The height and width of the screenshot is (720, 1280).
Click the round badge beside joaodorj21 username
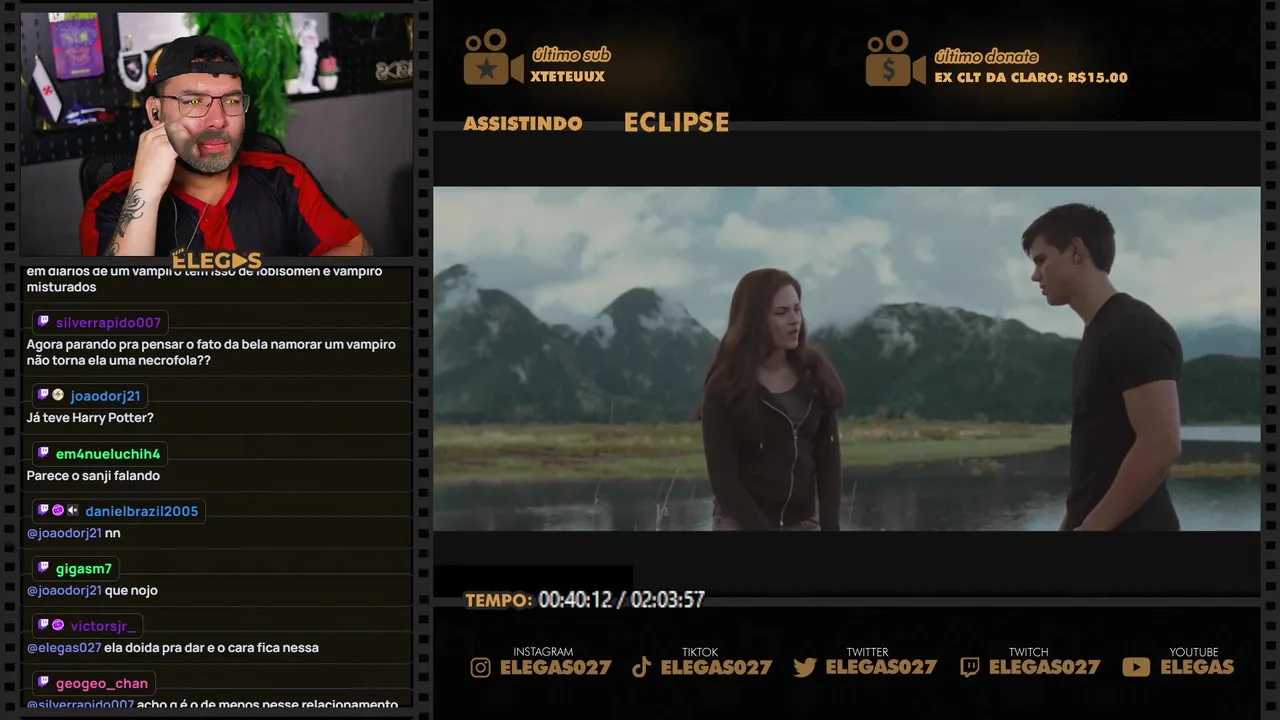coord(58,395)
